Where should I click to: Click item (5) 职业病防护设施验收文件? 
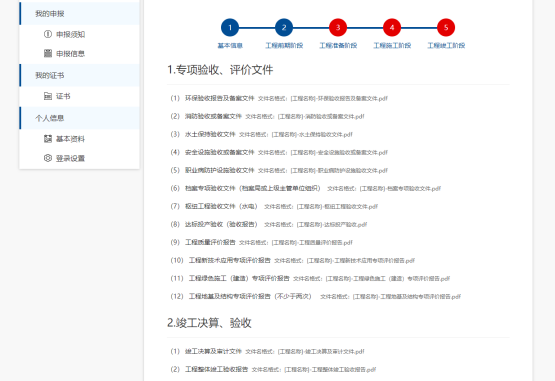point(219,170)
